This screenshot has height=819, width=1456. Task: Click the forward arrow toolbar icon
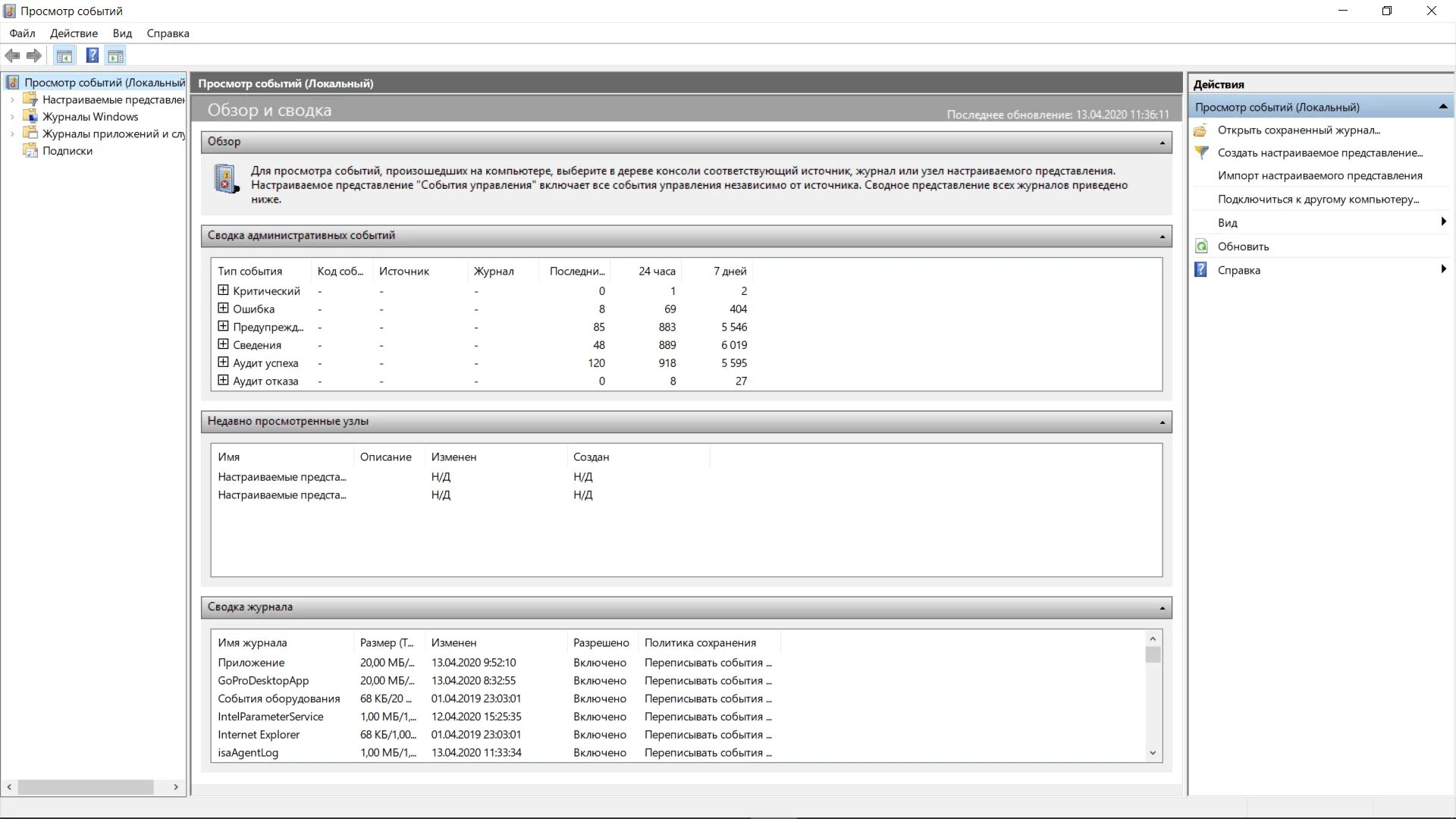point(34,55)
